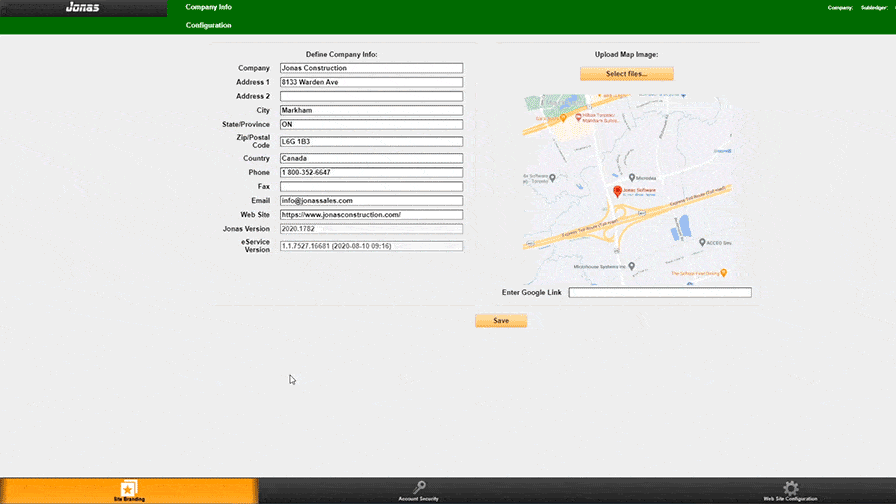
Task: Open Account Security key icon
Action: tap(419, 487)
